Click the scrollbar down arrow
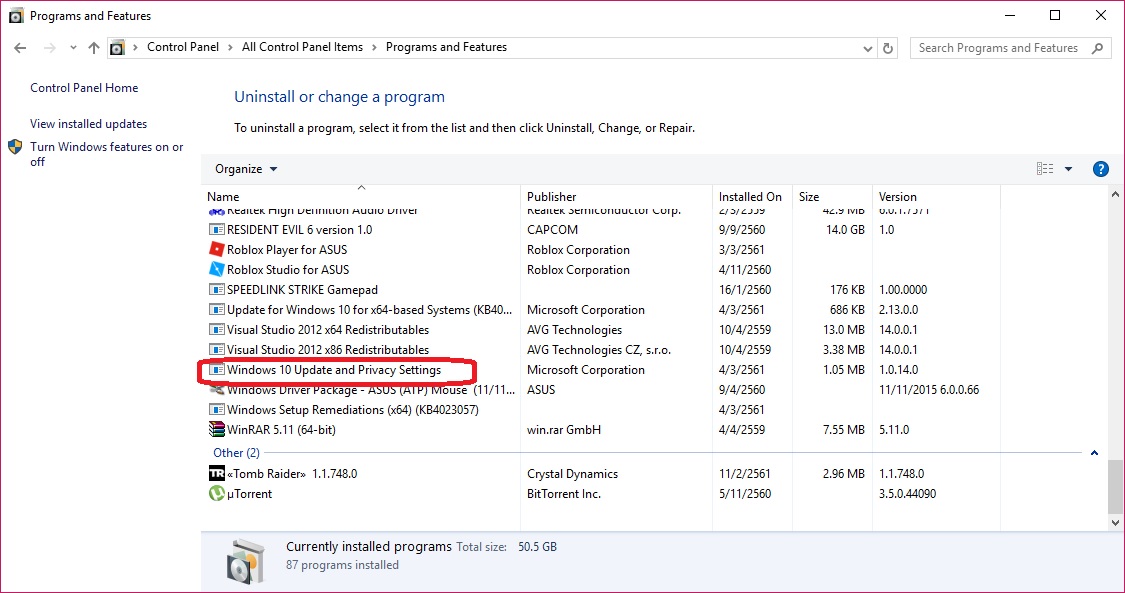 click(x=1116, y=523)
